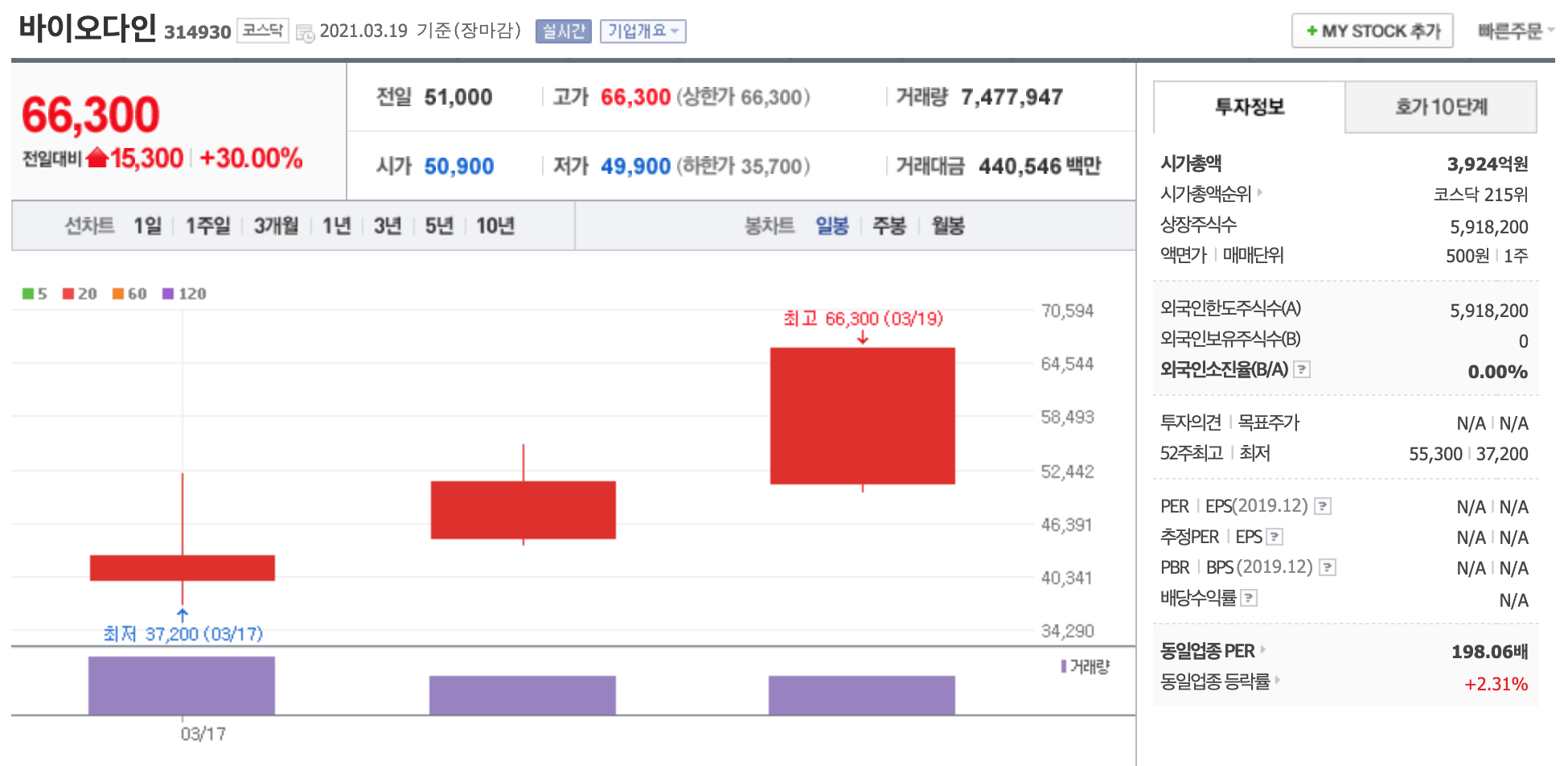Image resolution: width=1568 pixels, height=766 pixels.
Task: Click the 시가총액 3,924억원 value
Action: [1488, 164]
